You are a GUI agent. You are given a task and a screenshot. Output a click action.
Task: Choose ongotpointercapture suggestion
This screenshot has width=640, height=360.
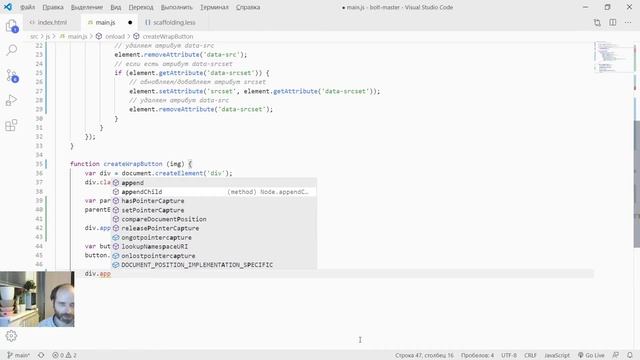214,237
